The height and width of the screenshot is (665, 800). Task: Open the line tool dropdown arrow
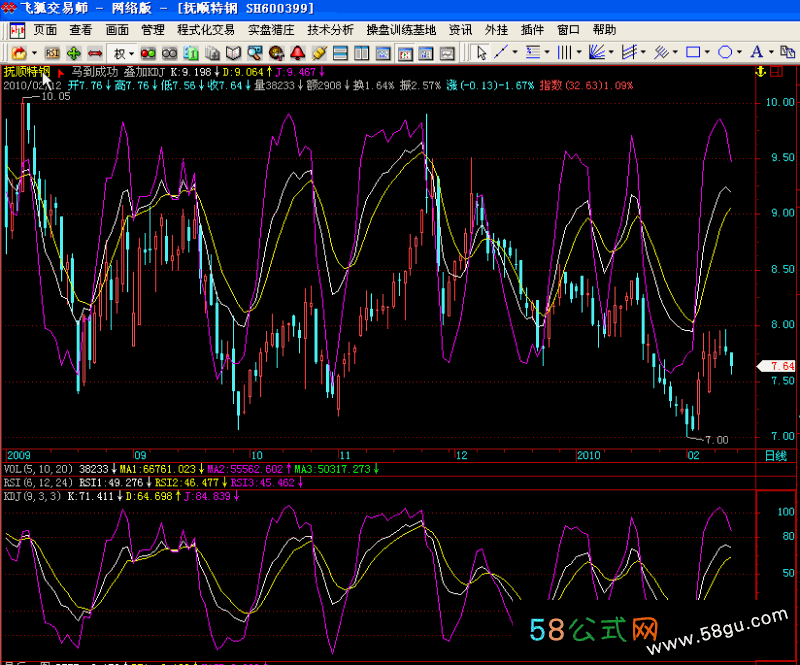pyautogui.click(x=515, y=52)
